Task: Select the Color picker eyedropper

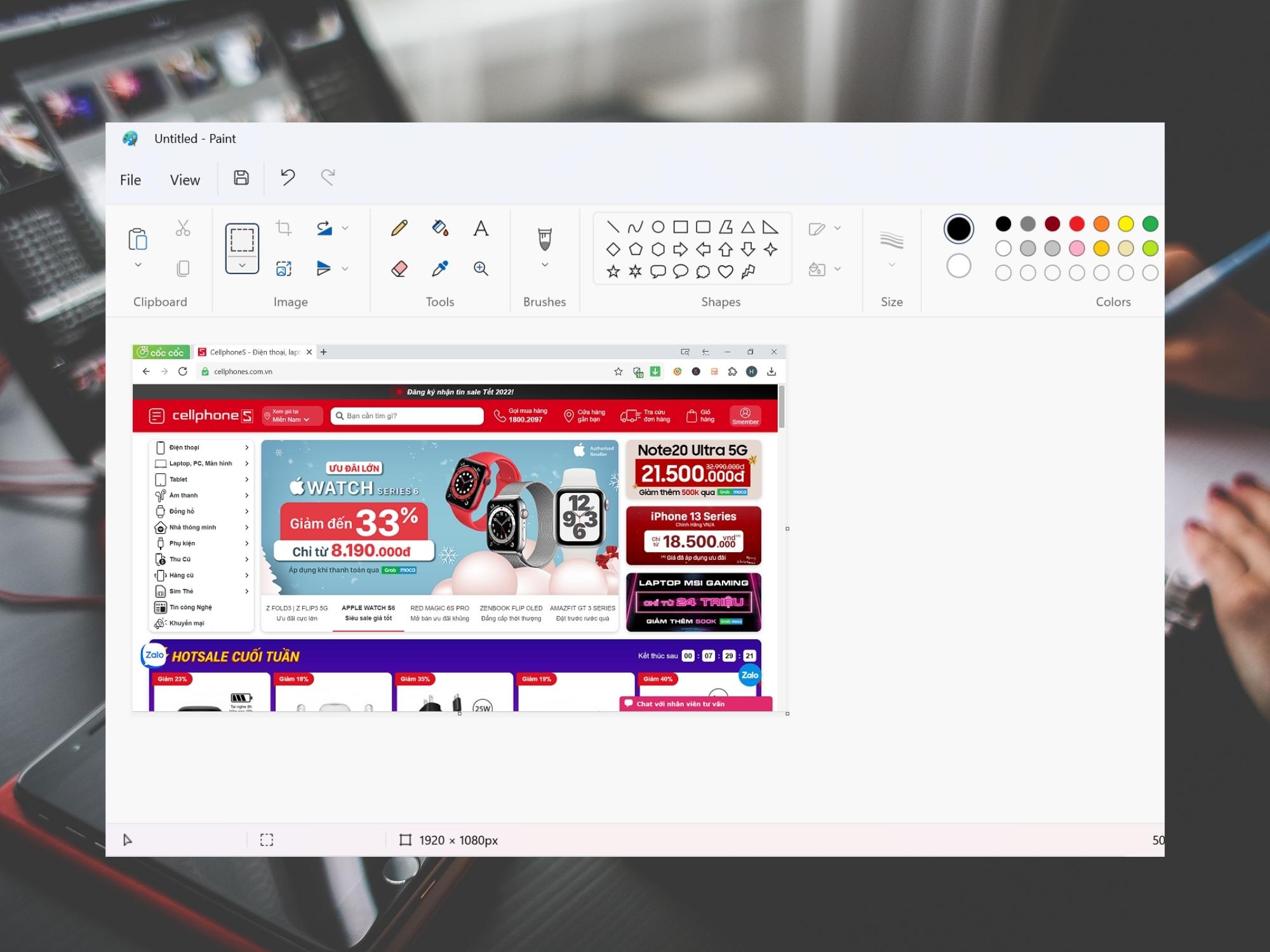Action: coord(440,268)
